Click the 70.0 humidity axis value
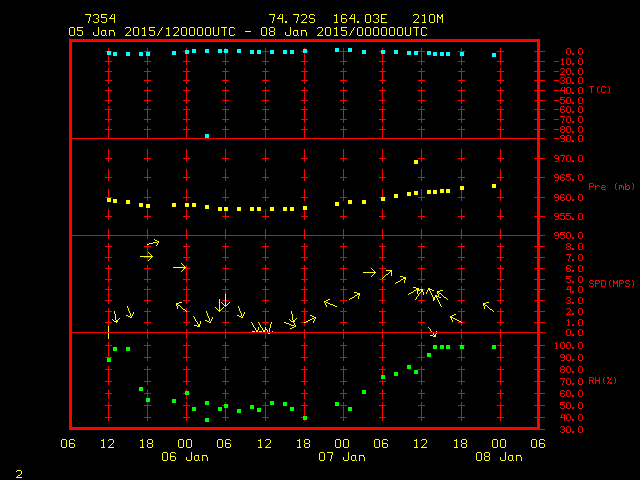The height and width of the screenshot is (480, 640). point(571,382)
